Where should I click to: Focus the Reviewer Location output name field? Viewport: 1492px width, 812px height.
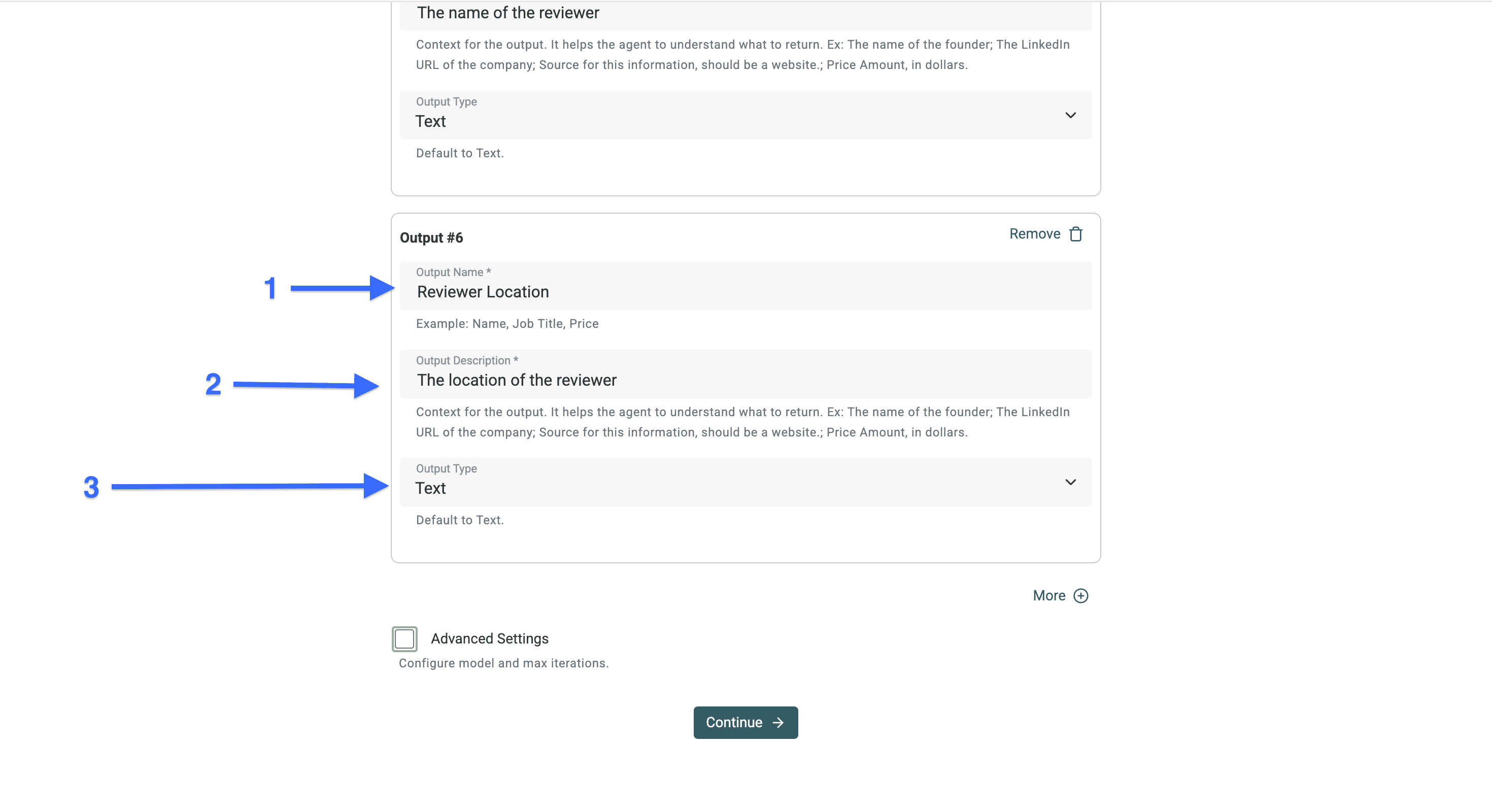[745, 291]
